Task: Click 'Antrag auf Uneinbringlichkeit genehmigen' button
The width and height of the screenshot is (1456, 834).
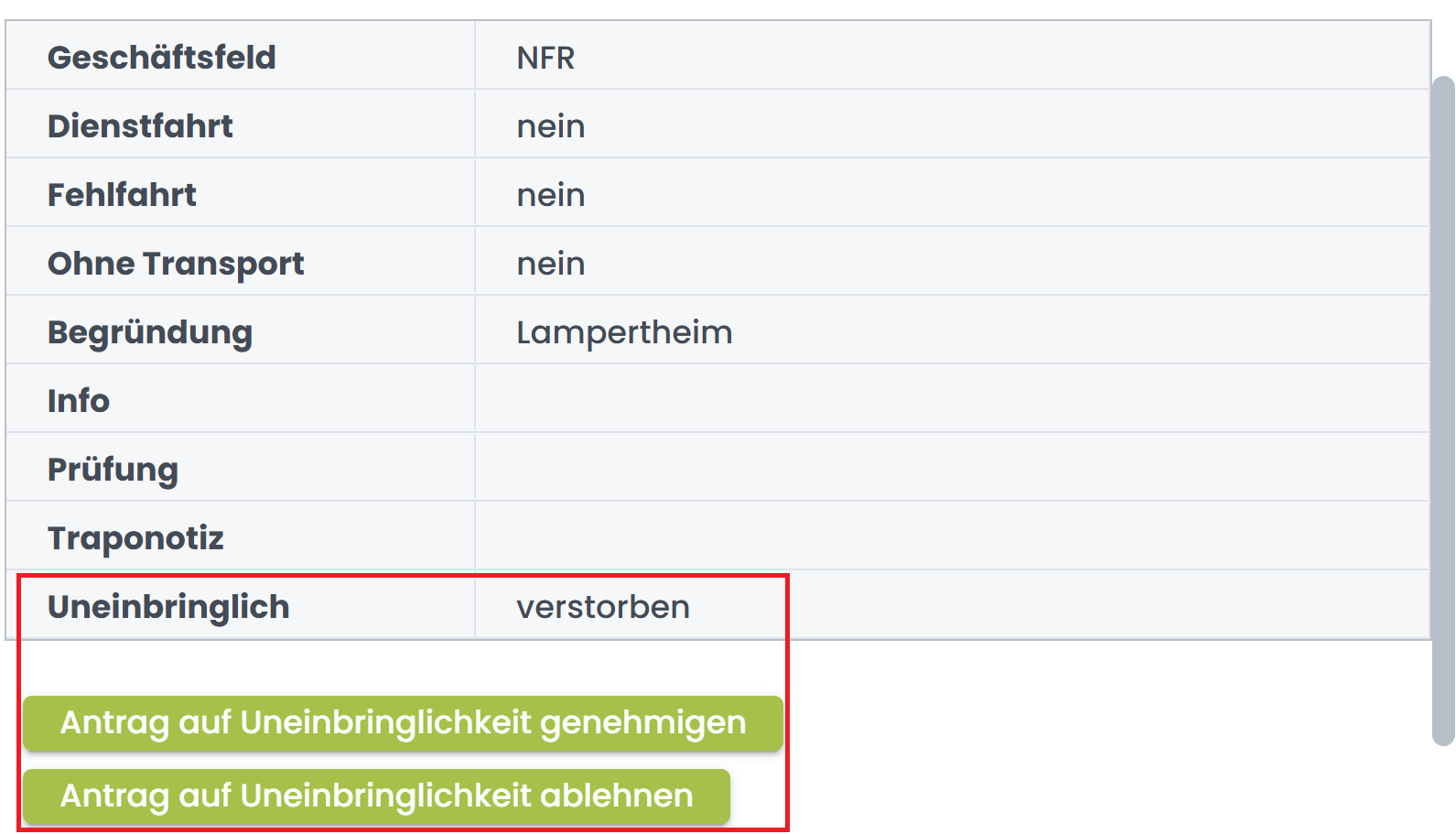Action: [x=403, y=722]
